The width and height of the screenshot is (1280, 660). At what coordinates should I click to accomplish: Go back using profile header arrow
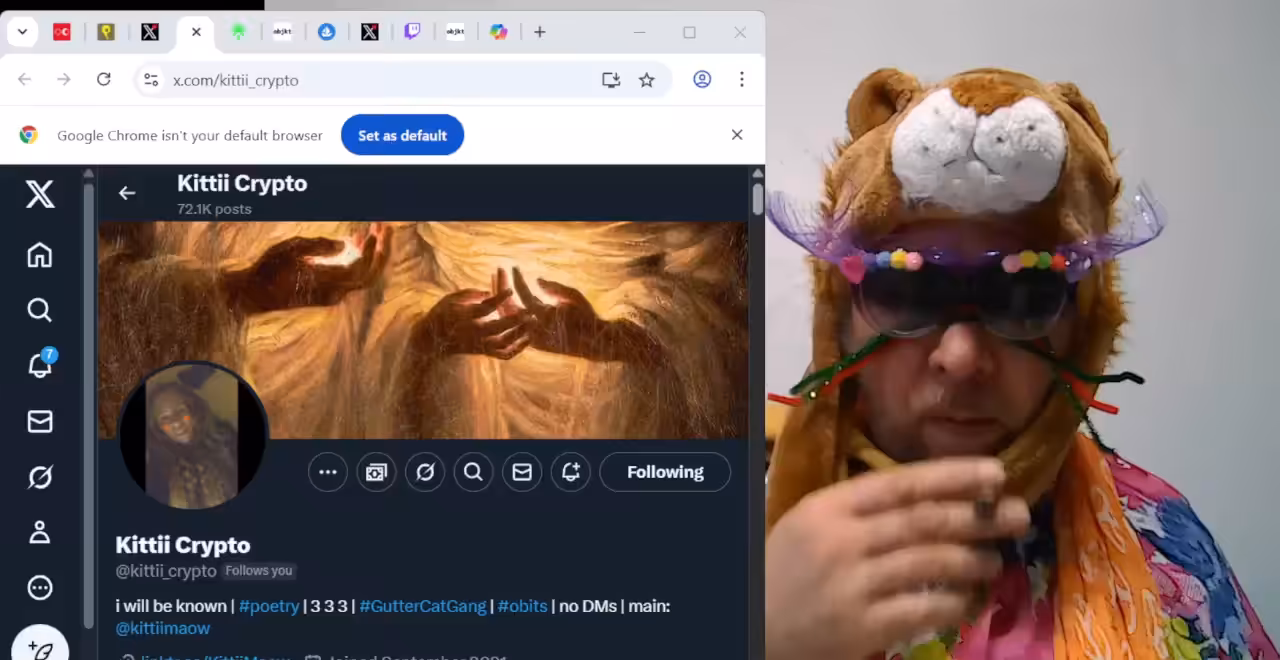point(127,193)
